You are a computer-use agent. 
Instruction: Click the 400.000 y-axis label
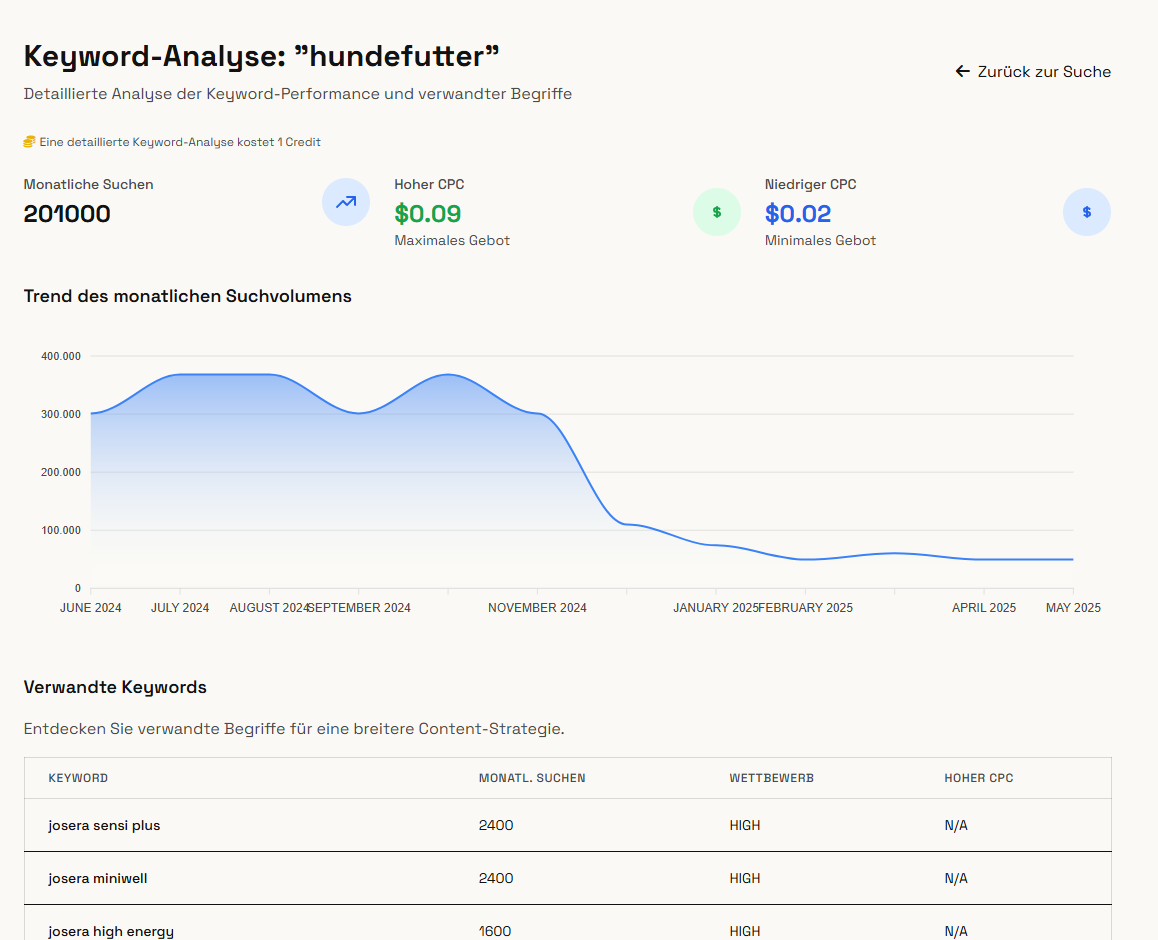coord(61,356)
